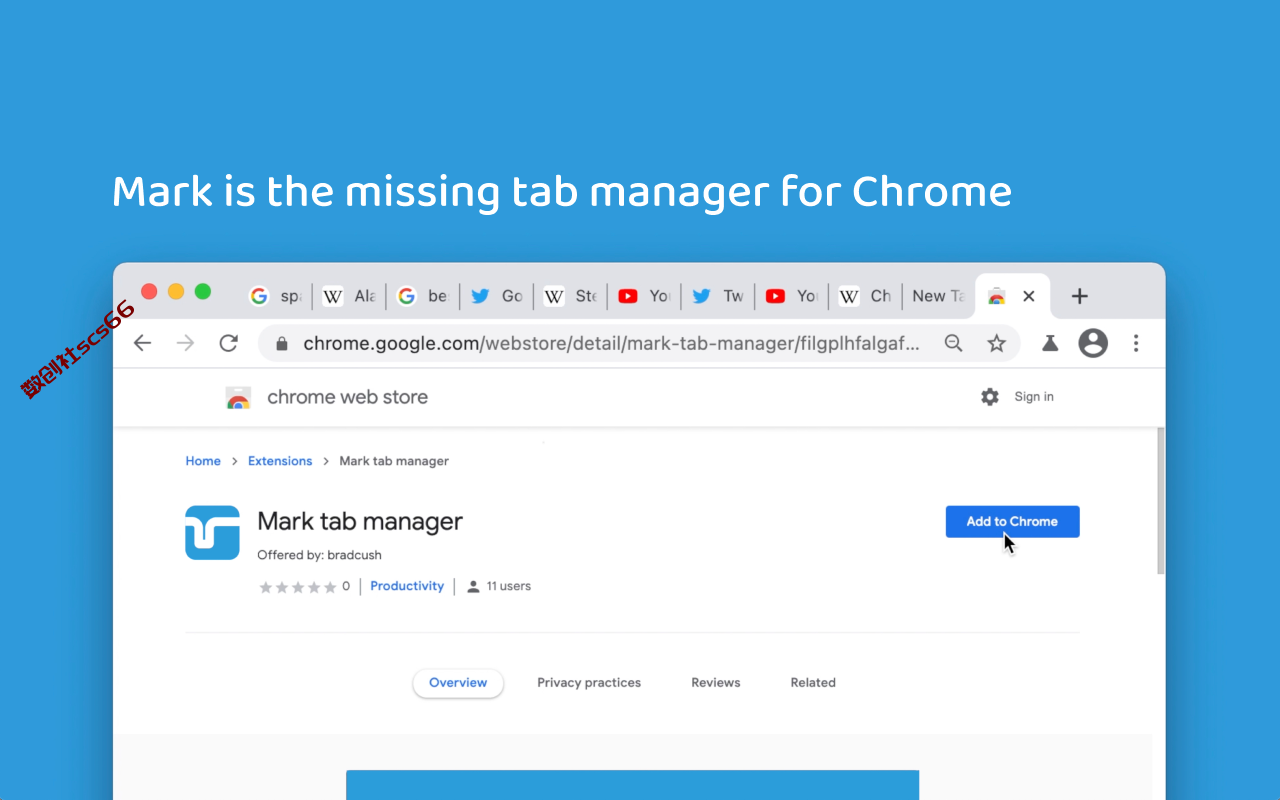Click 'chrome web store' header text

(x=347, y=397)
